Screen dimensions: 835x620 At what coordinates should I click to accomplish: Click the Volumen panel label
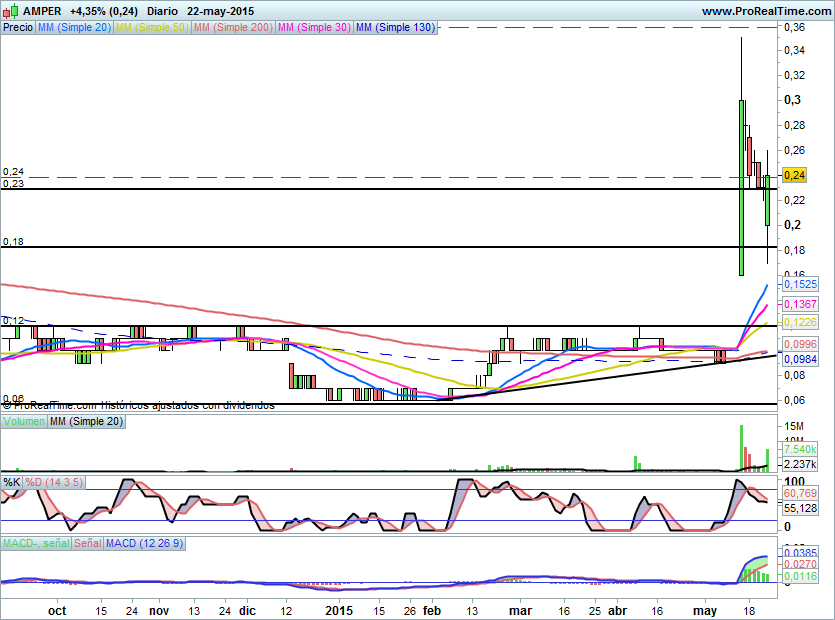[25, 423]
